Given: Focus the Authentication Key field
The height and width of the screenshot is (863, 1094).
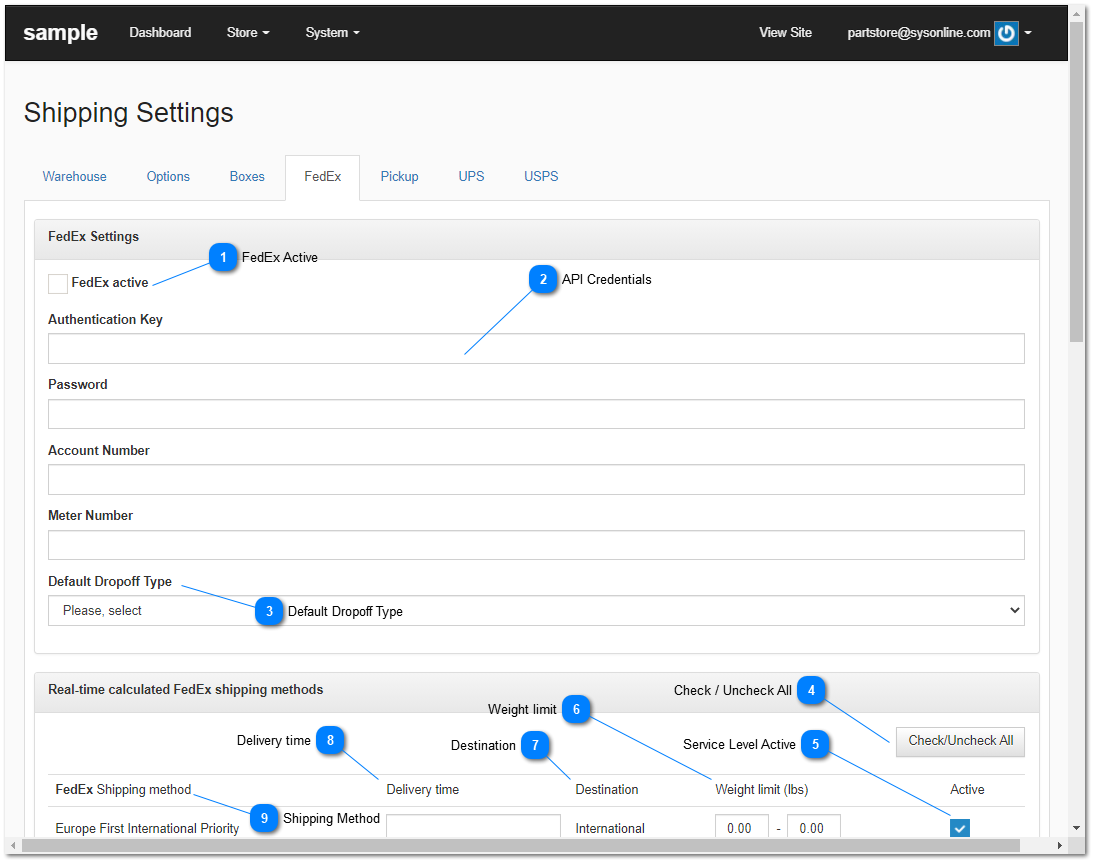Looking at the screenshot, I should pyautogui.click(x=536, y=348).
